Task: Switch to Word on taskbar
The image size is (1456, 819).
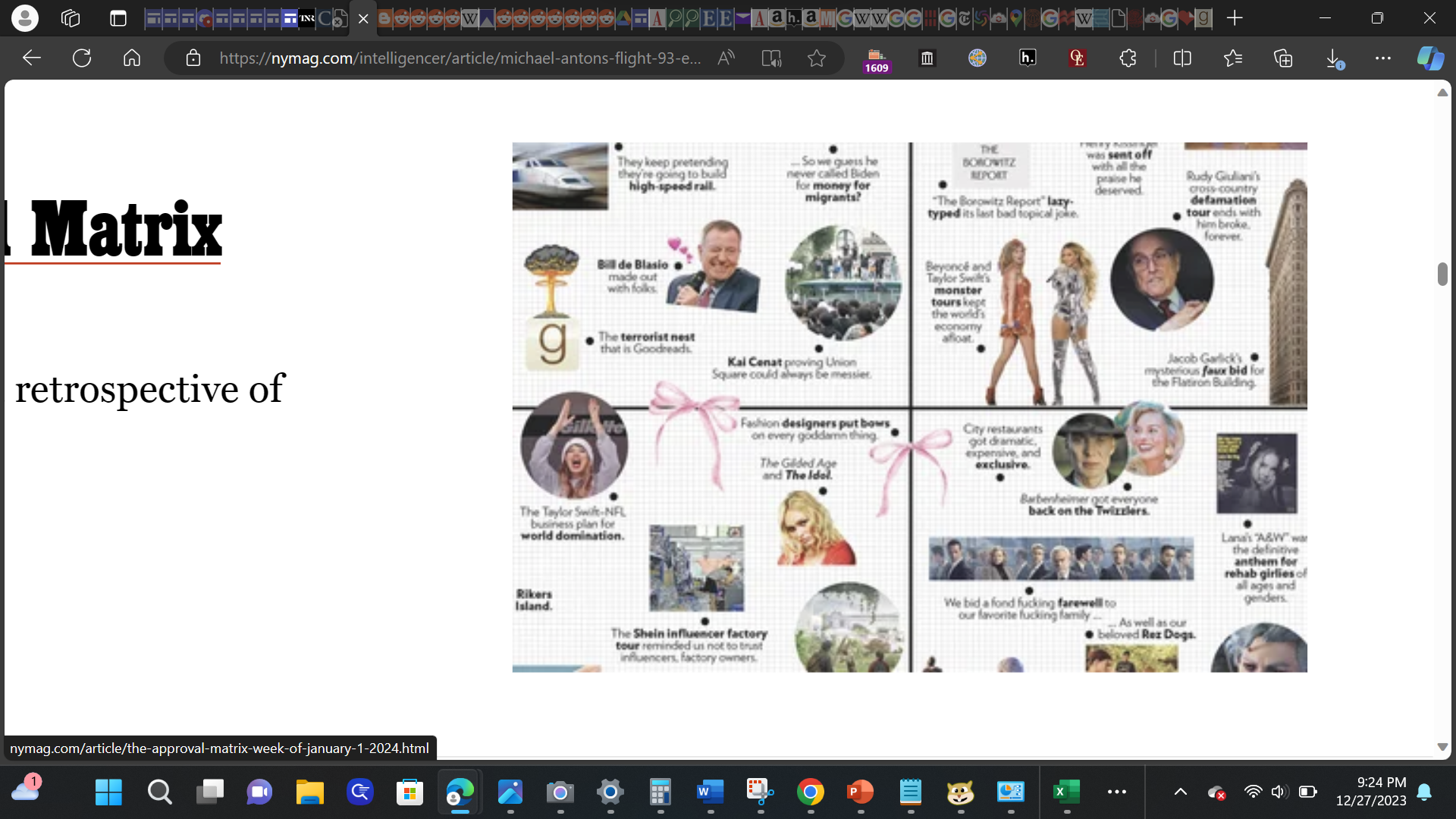Action: [710, 792]
